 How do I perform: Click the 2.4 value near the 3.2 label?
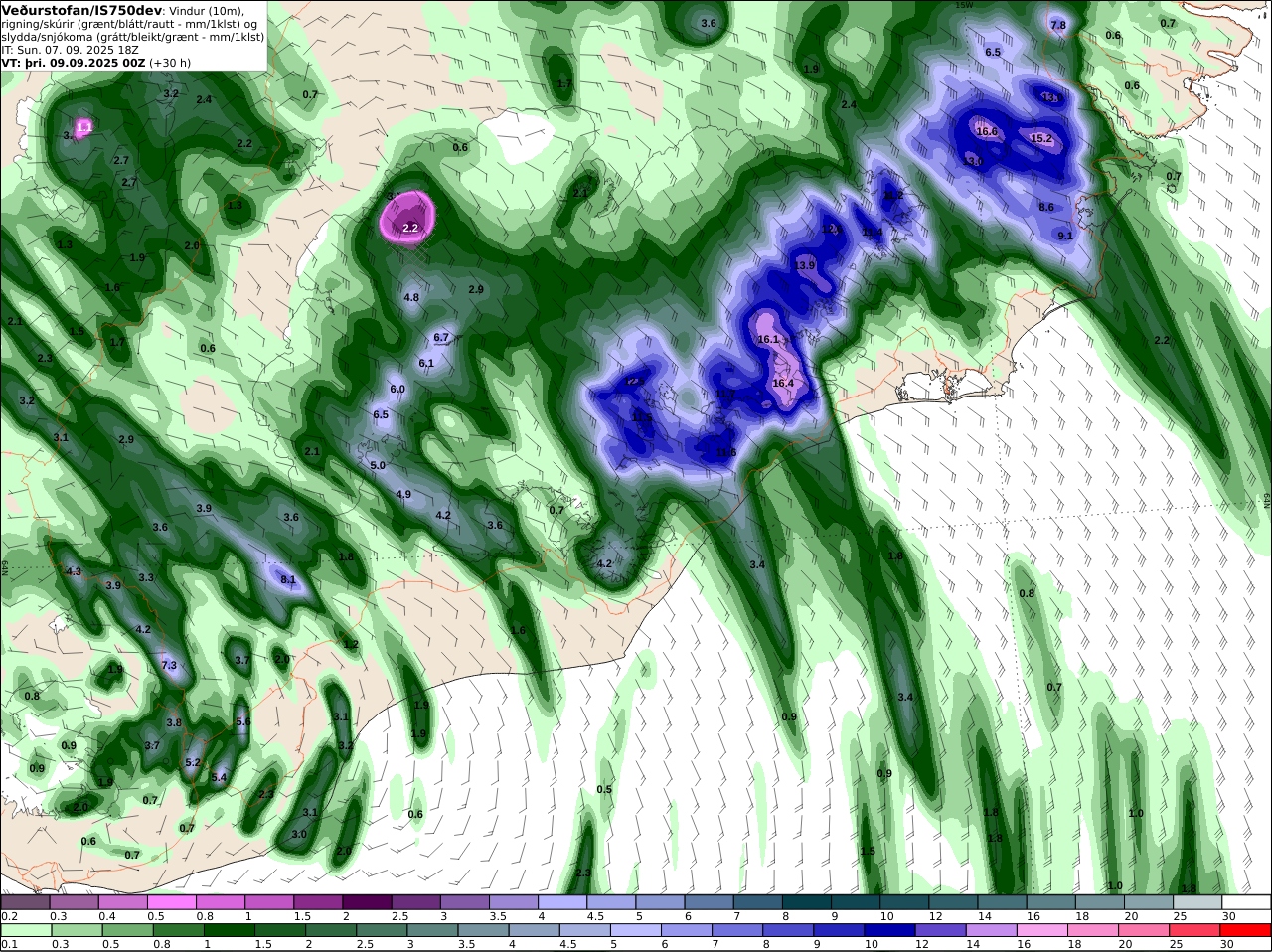[x=204, y=99]
